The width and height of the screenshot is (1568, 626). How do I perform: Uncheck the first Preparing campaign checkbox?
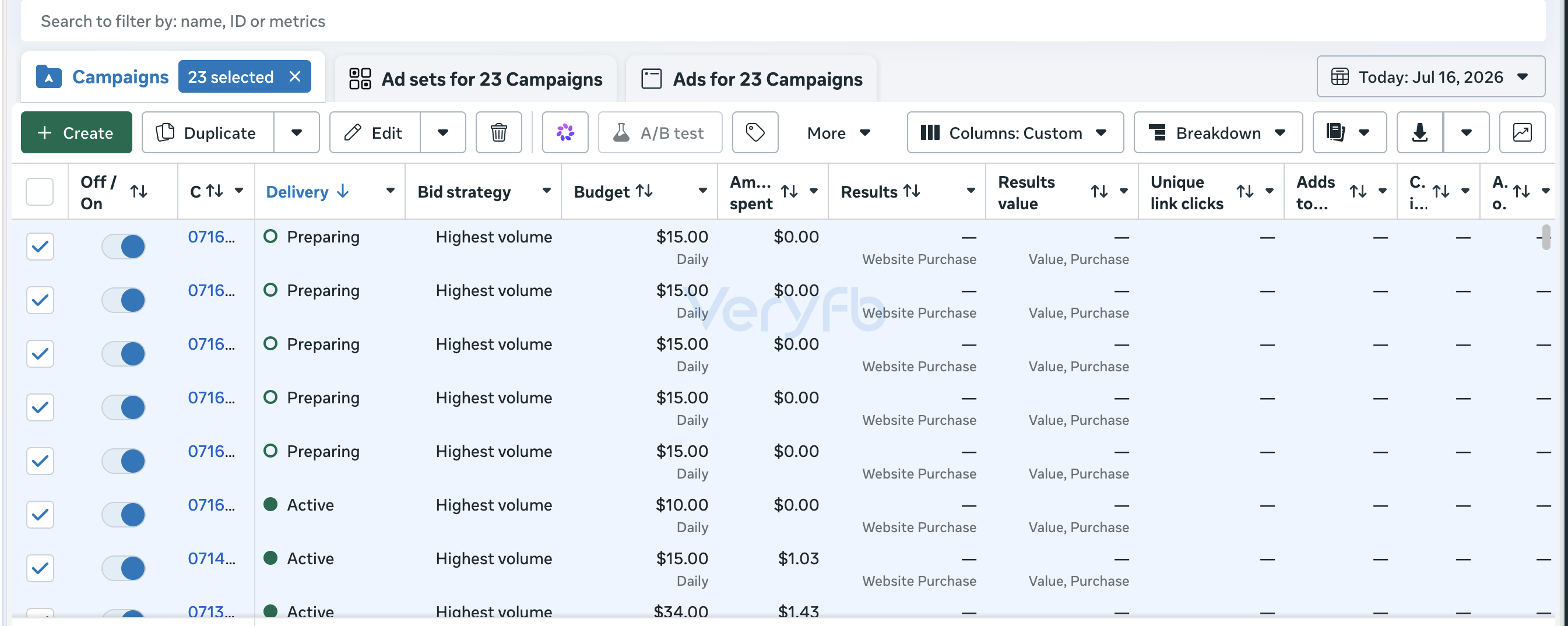pyautogui.click(x=40, y=247)
